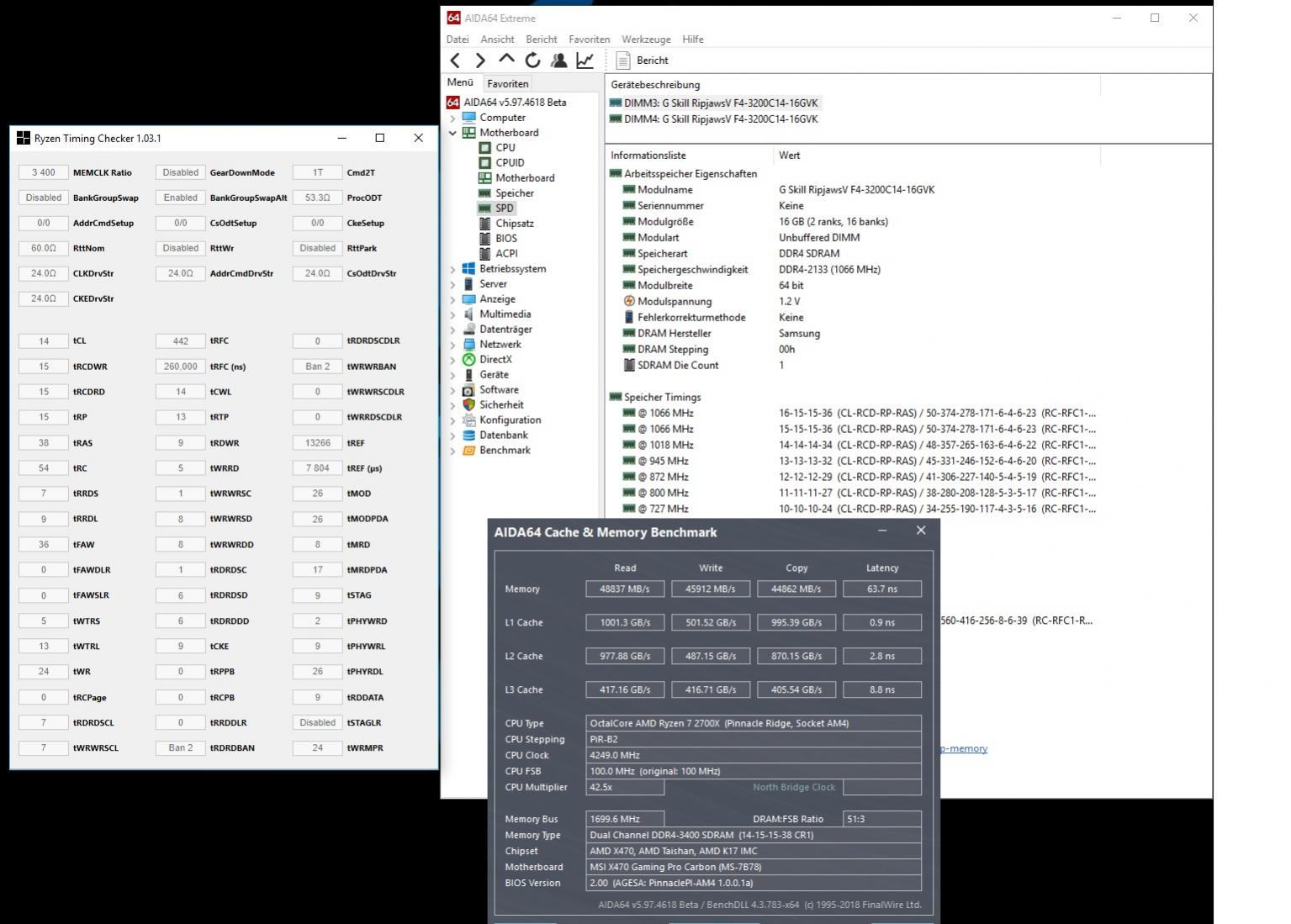The image size is (1291, 924).
Task: Click the Ryzen Timing Checker title icon
Action: pyautogui.click(x=24, y=138)
